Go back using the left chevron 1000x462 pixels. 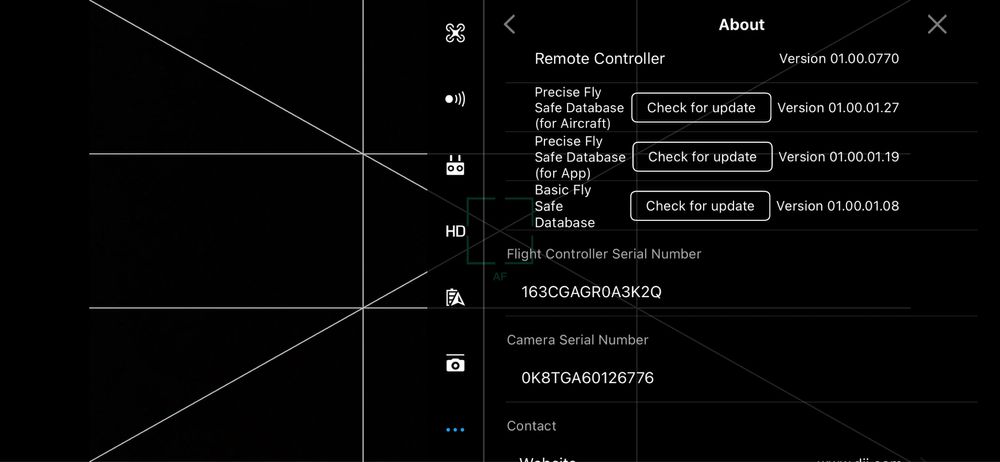[509, 24]
